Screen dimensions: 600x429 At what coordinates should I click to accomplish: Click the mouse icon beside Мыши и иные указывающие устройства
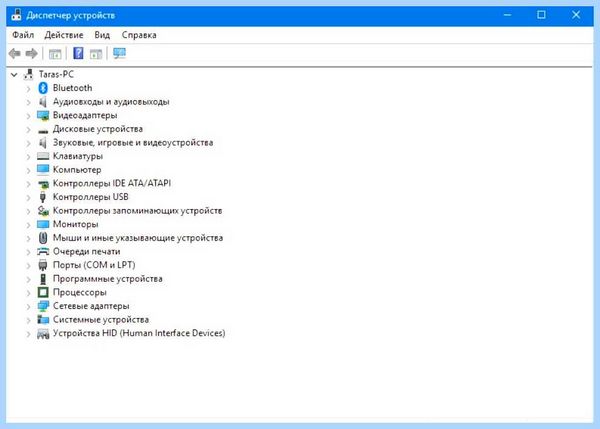click(43, 238)
